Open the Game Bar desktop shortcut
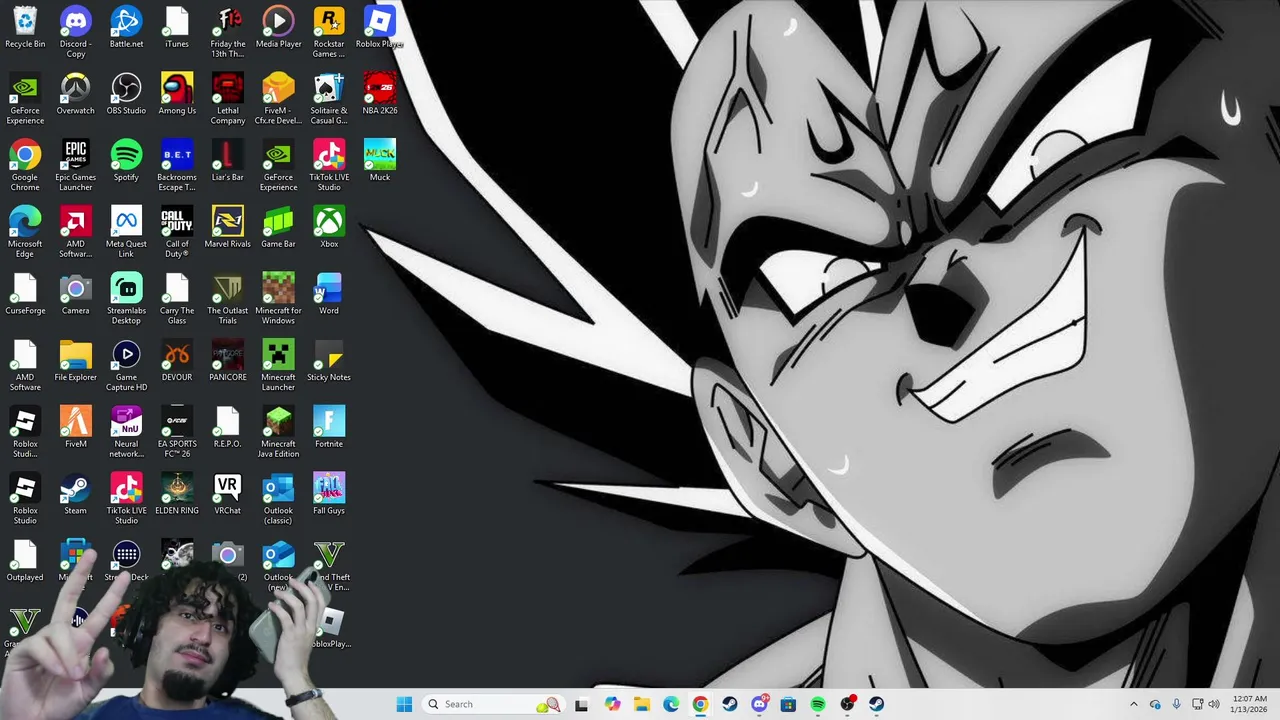 pos(278,227)
